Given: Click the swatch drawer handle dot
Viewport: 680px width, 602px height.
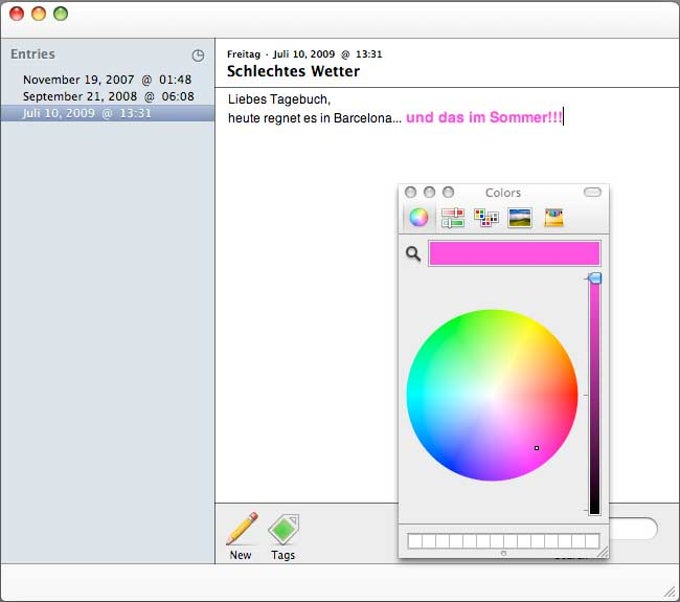Looking at the screenshot, I should pyautogui.click(x=503, y=553).
